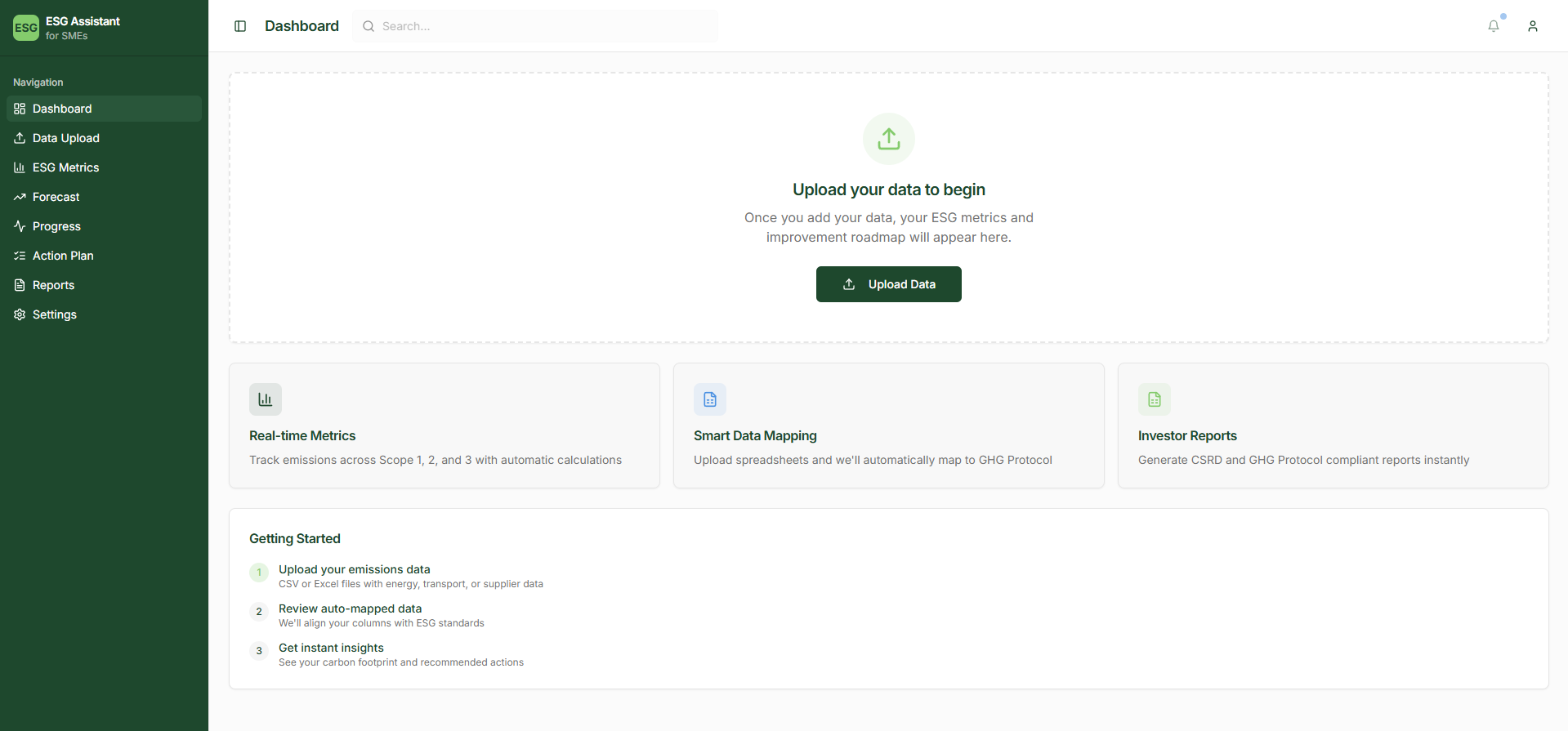This screenshot has height=731, width=1568.
Task: Click the search magnifier icon
Action: tap(369, 26)
